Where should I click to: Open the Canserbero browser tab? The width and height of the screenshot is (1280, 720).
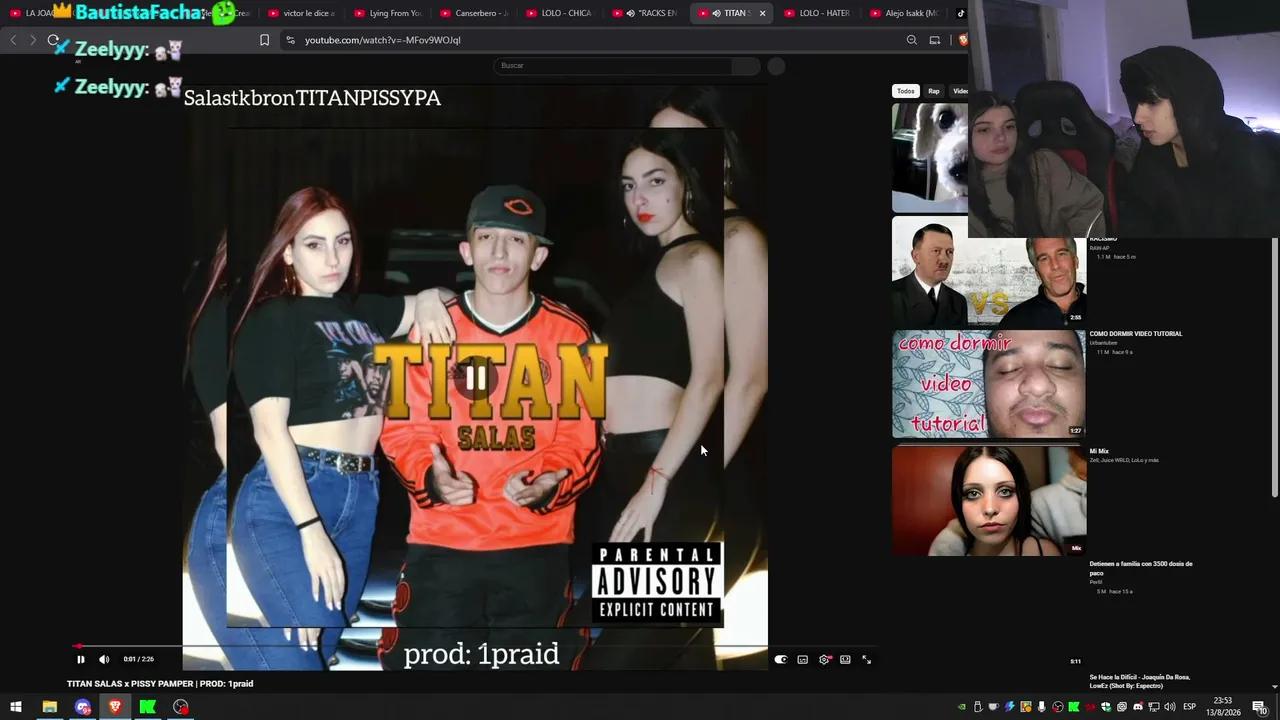click(x=473, y=13)
